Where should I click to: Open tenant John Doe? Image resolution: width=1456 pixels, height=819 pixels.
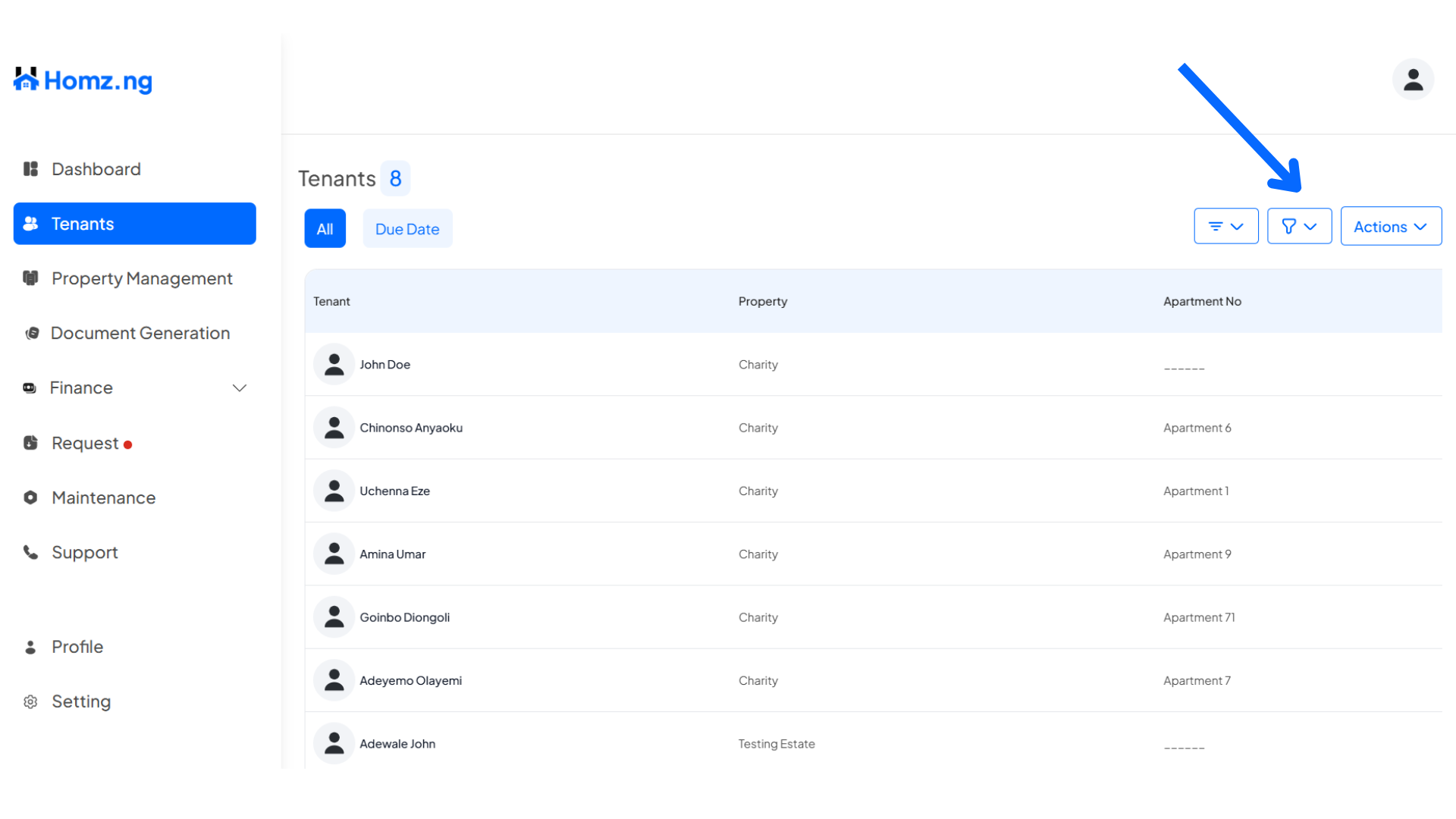click(384, 365)
